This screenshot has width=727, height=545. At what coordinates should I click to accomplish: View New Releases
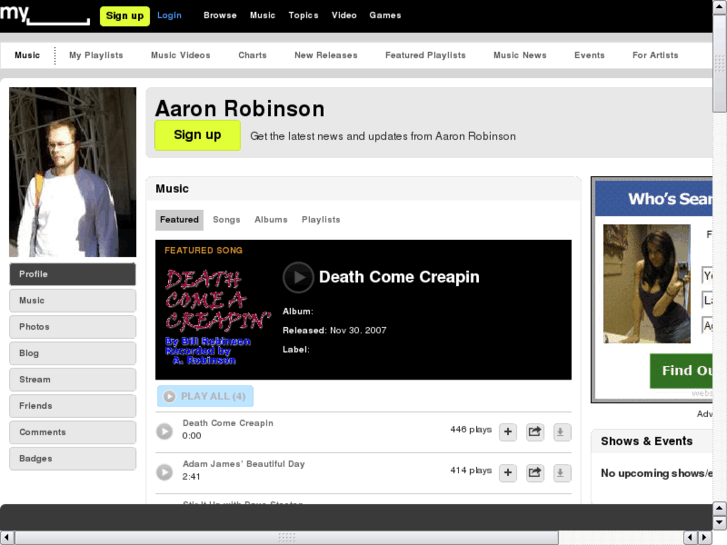325,55
